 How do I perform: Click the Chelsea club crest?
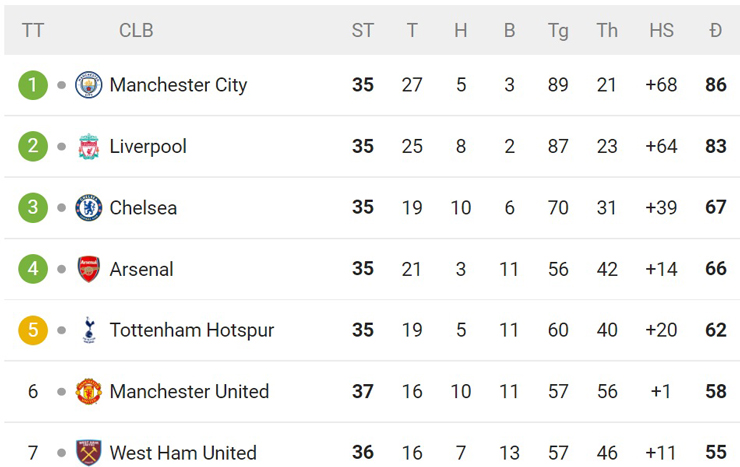point(89,208)
